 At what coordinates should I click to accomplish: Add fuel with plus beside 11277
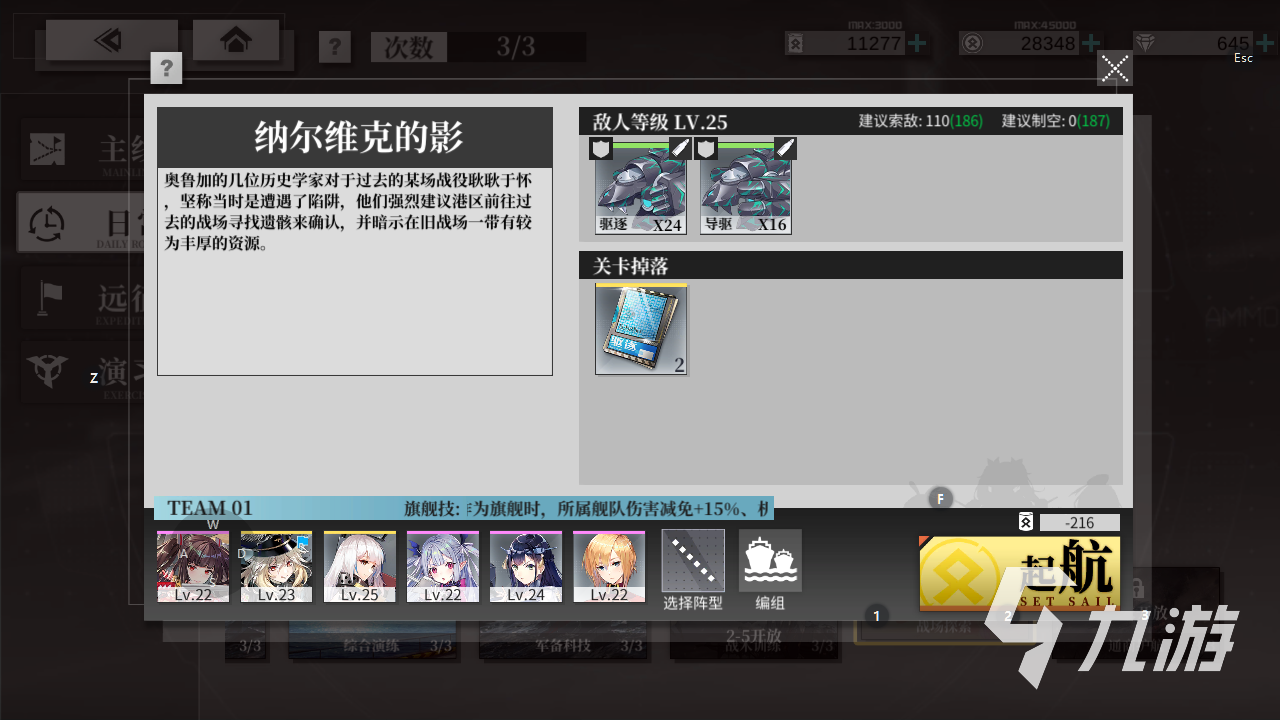(x=916, y=43)
